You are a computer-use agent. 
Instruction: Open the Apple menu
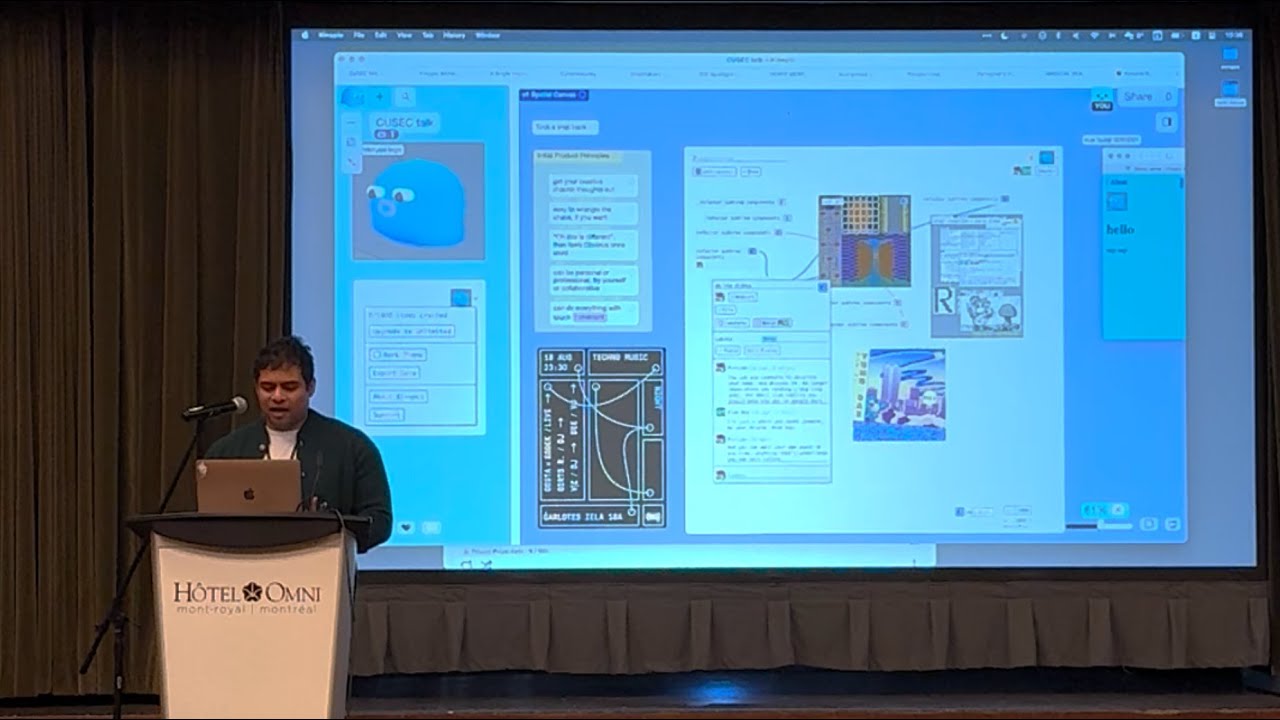coord(306,35)
